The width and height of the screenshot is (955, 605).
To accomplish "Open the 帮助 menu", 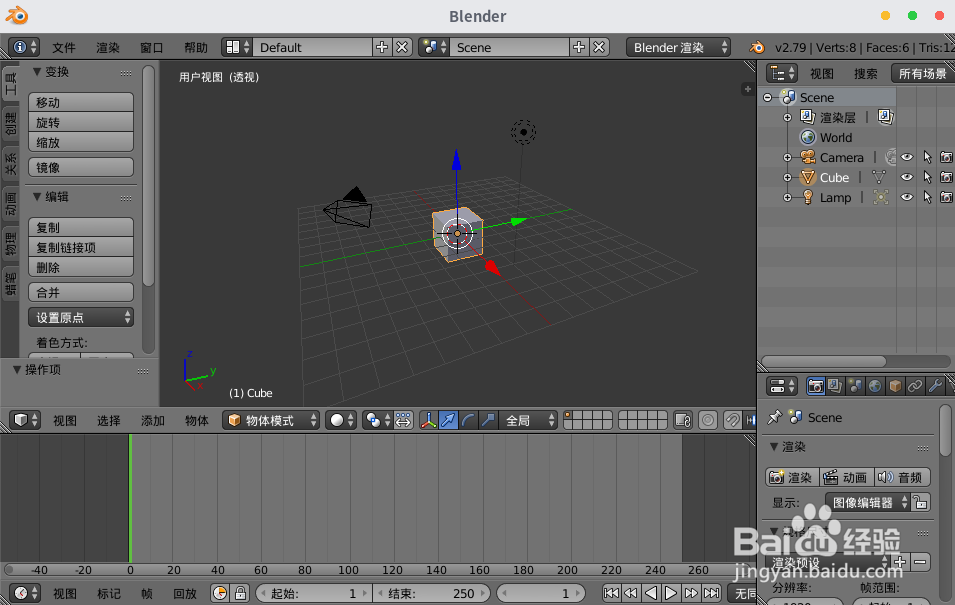I will coord(196,48).
